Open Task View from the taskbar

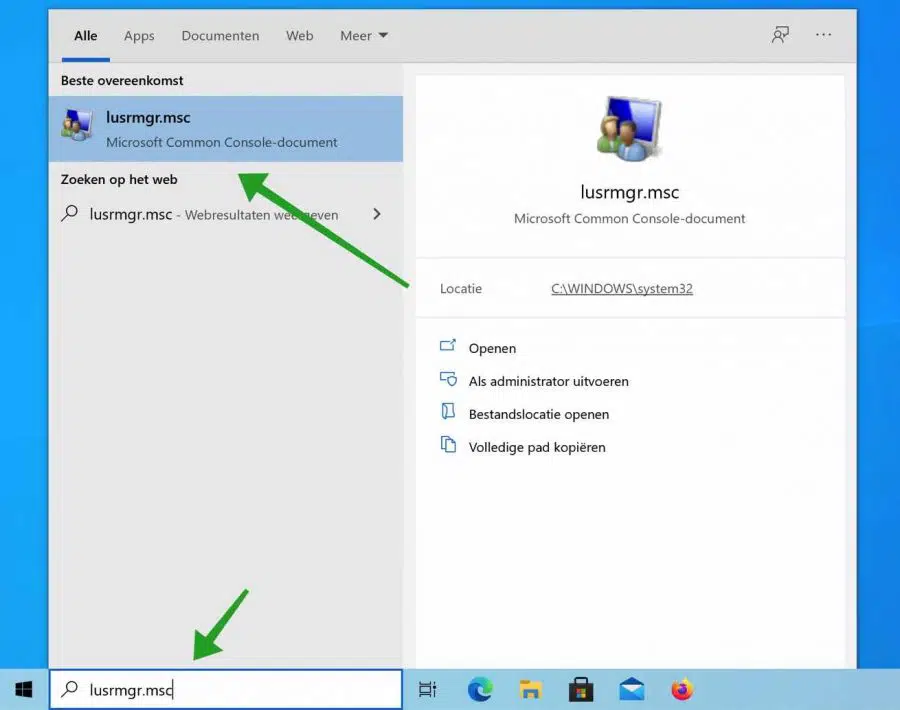(x=428, y=689)
